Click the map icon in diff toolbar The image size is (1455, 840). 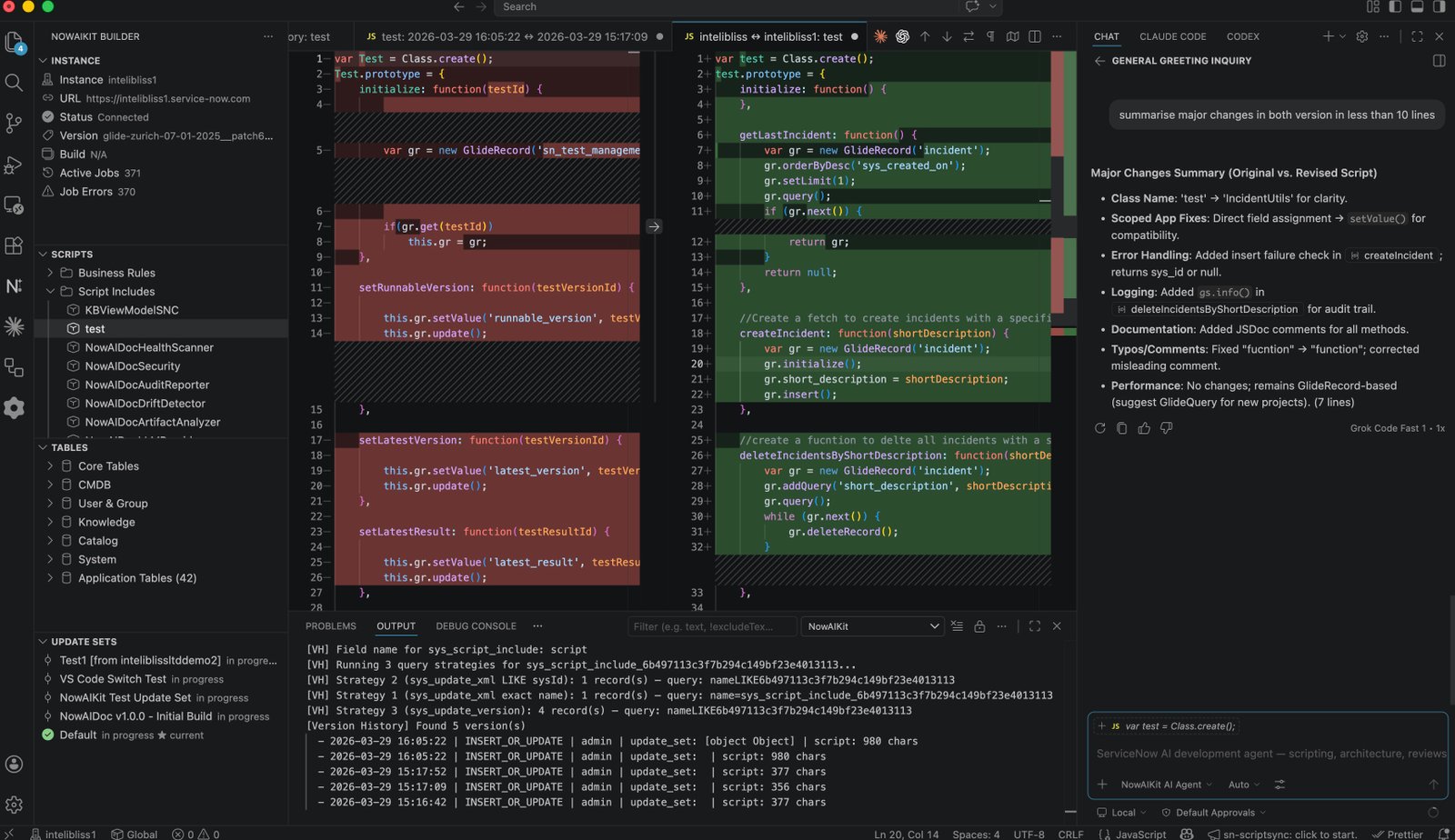coord(1012,36)
